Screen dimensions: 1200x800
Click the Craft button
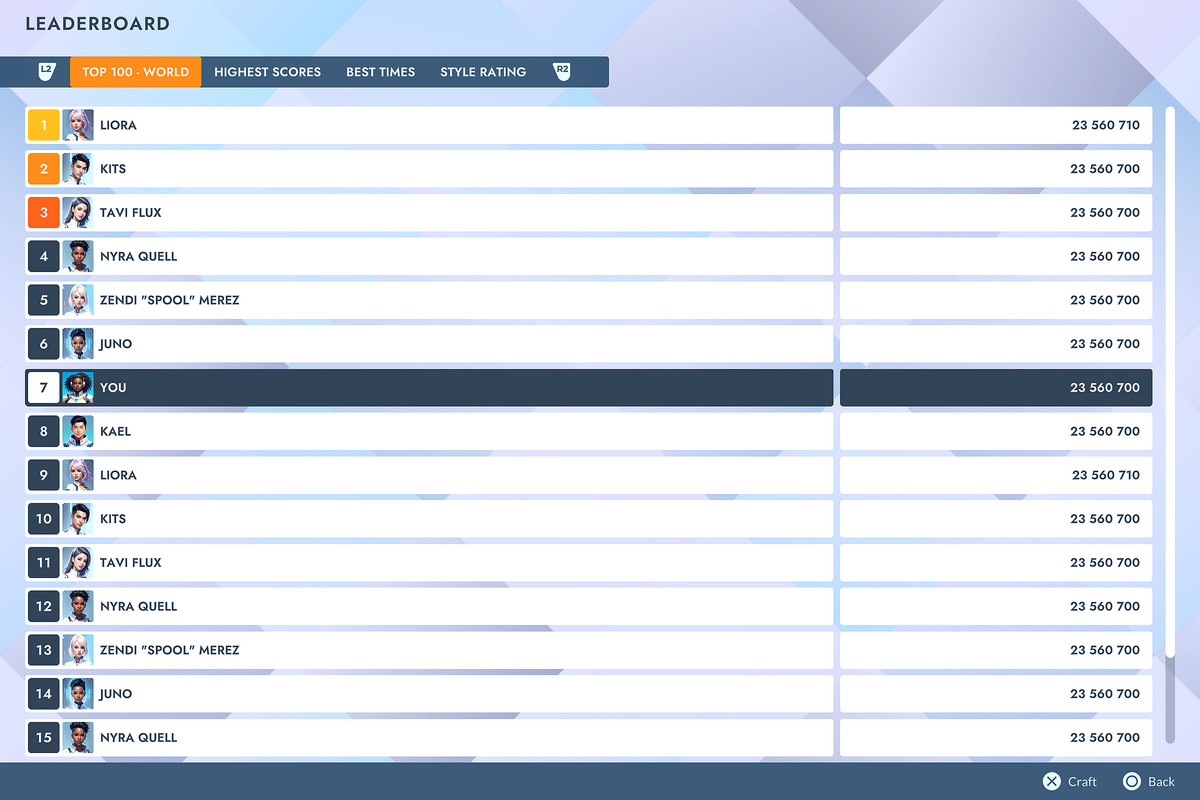1069,781
